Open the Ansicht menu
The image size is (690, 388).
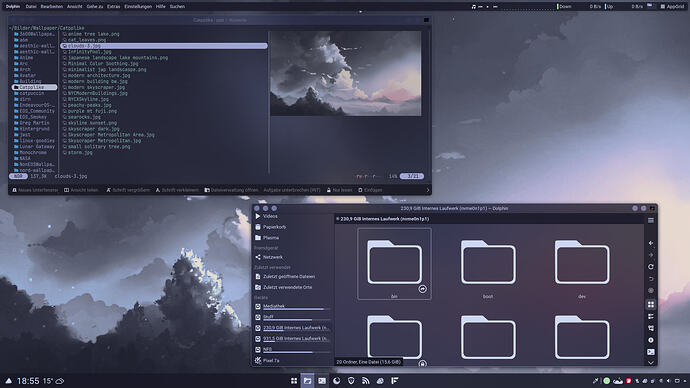74,7
